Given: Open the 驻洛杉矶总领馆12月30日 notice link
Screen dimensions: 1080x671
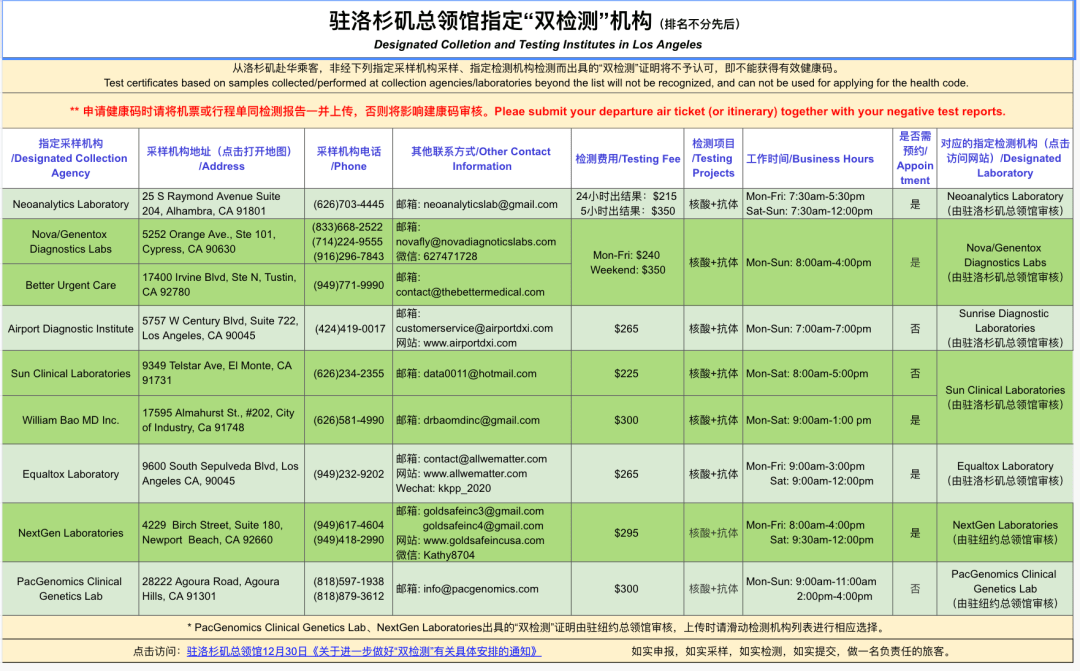Looking at the screenshot, I should click(364, 651).
